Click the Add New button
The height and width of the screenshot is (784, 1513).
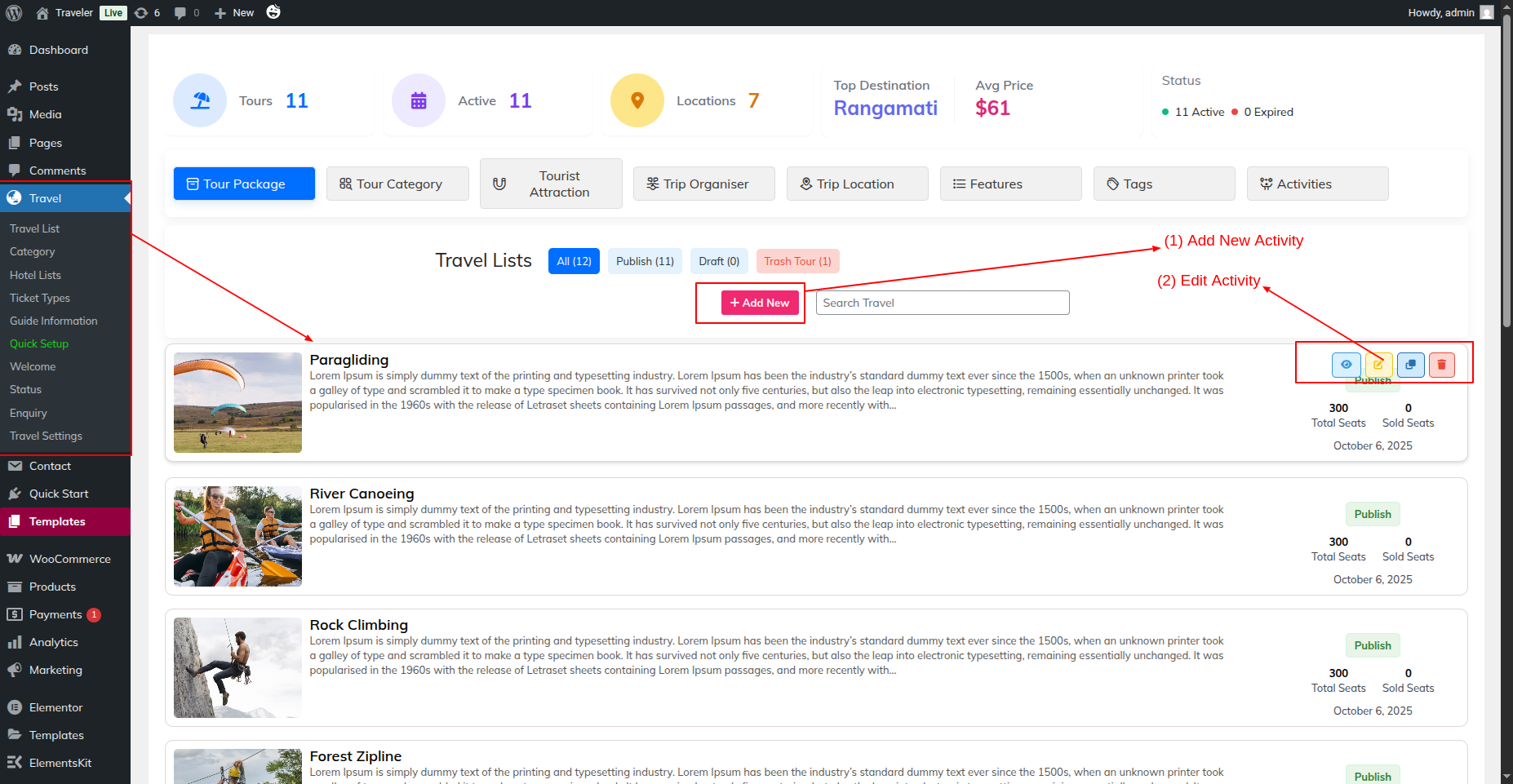[x=760, y=303]
